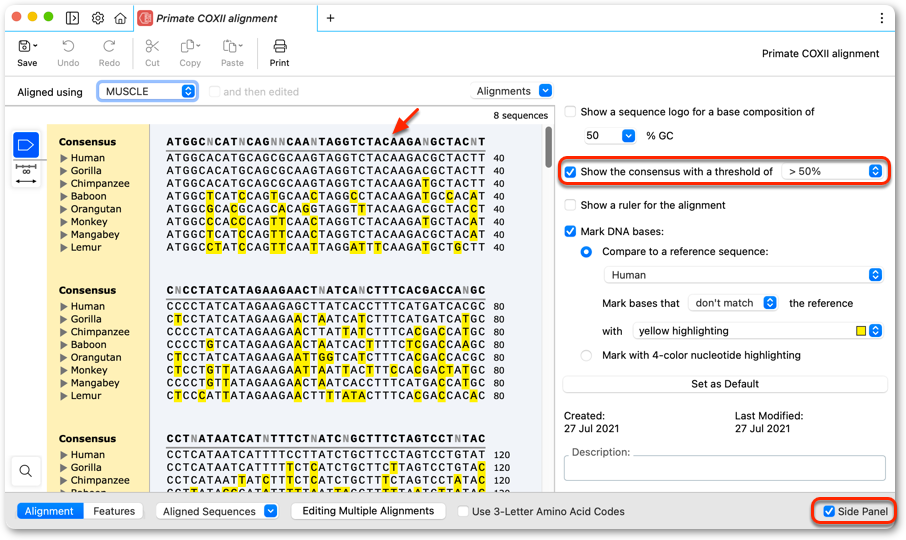Switch to the Features tab

point(114,511)
